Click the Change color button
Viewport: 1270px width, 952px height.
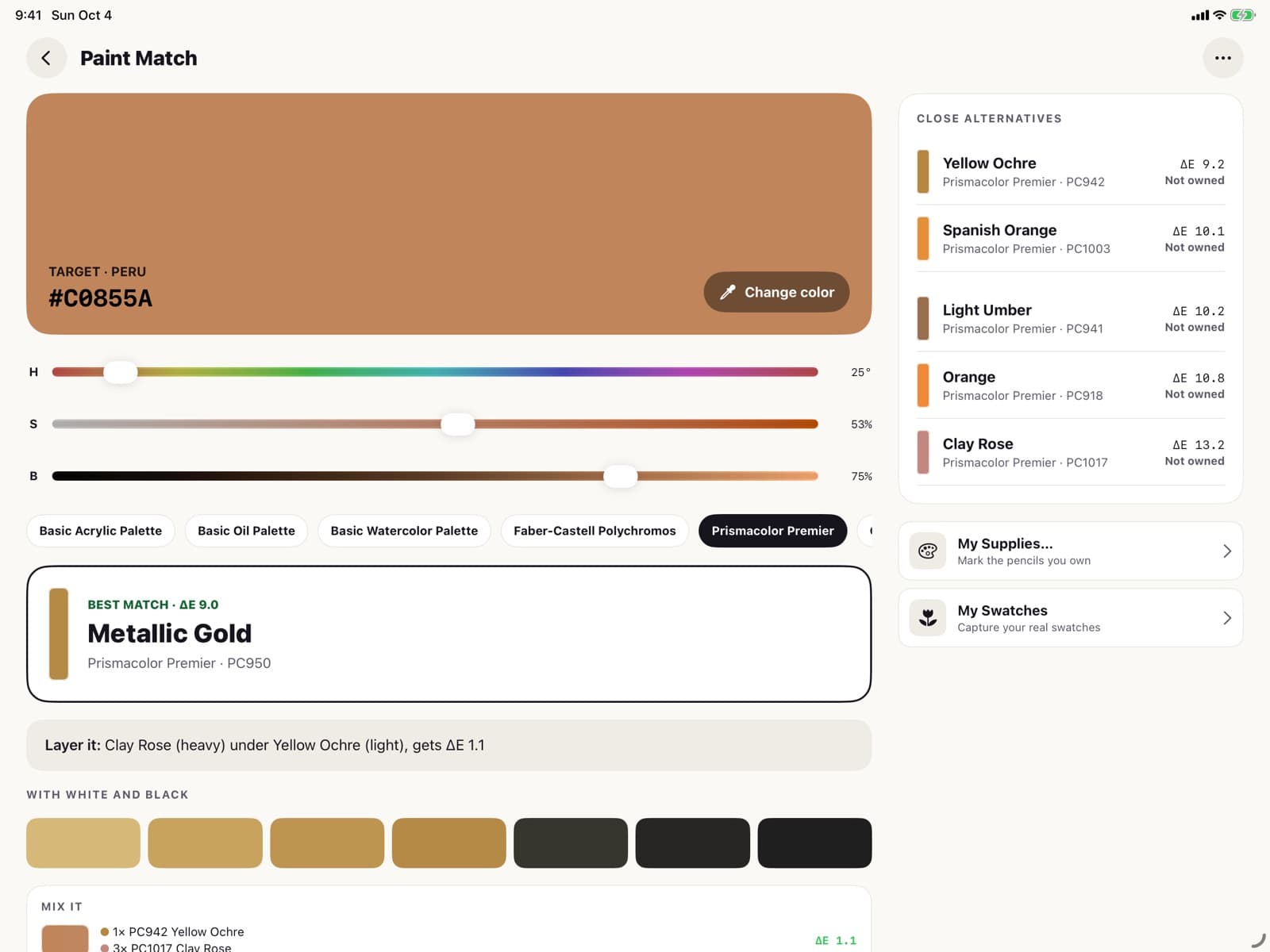click(x=776, y=292)
